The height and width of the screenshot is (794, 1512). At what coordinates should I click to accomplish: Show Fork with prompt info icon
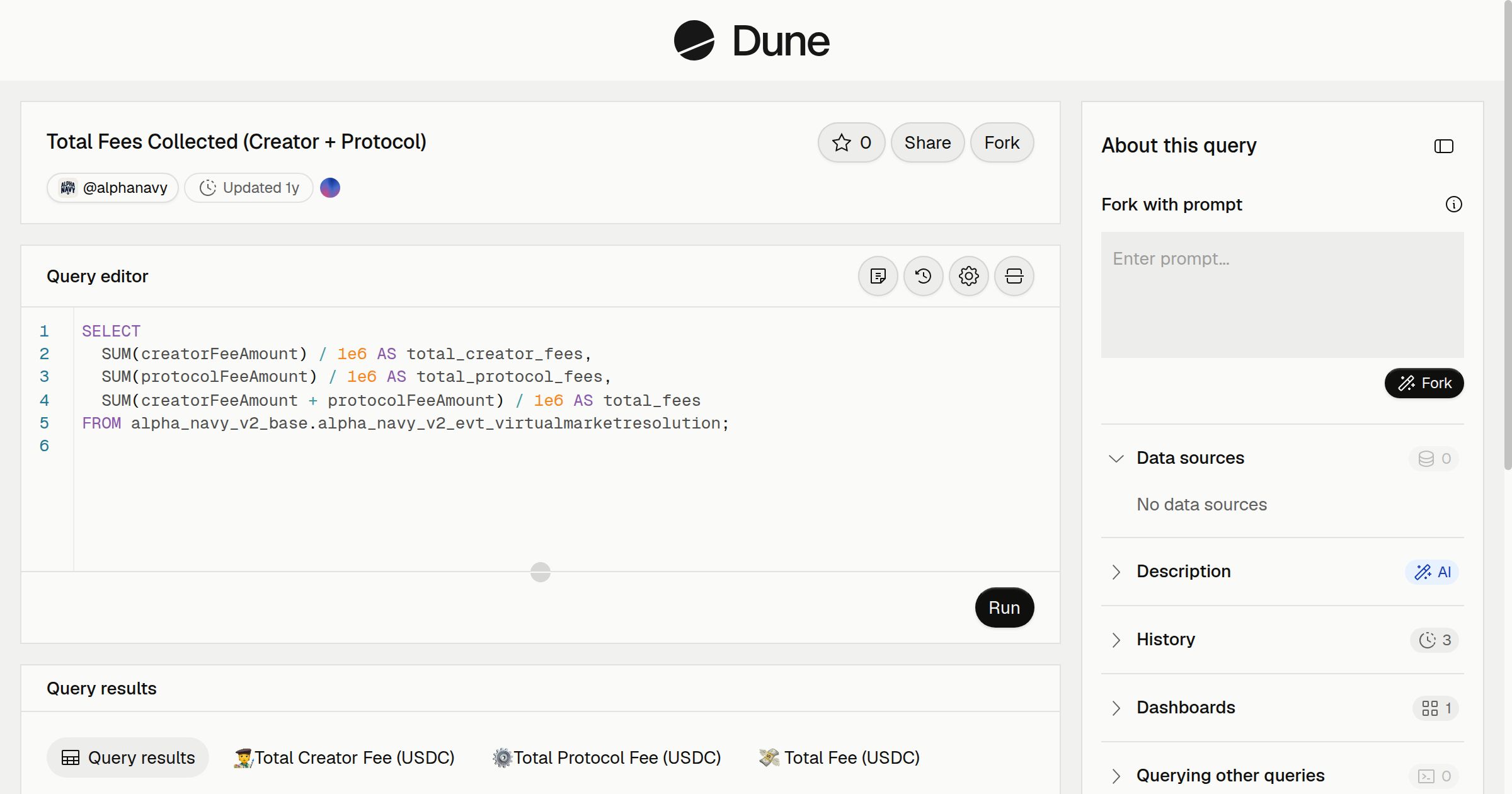point(1453,204)
